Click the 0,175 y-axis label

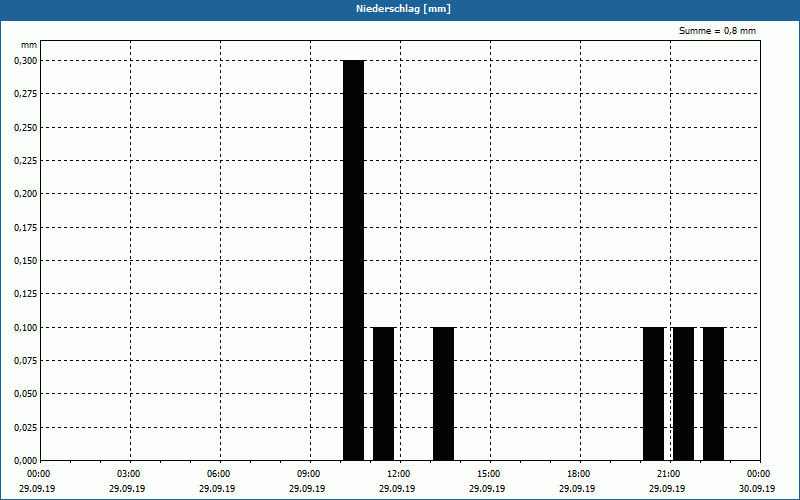[26, 228]
